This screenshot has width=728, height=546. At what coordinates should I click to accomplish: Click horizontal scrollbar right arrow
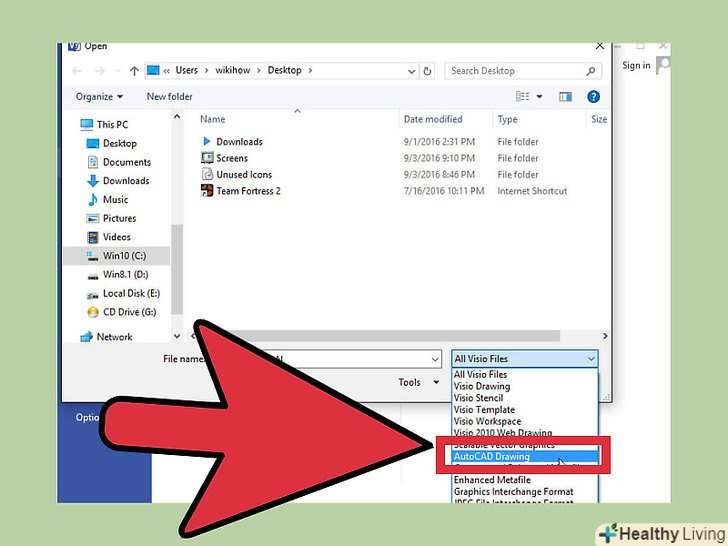604,336
